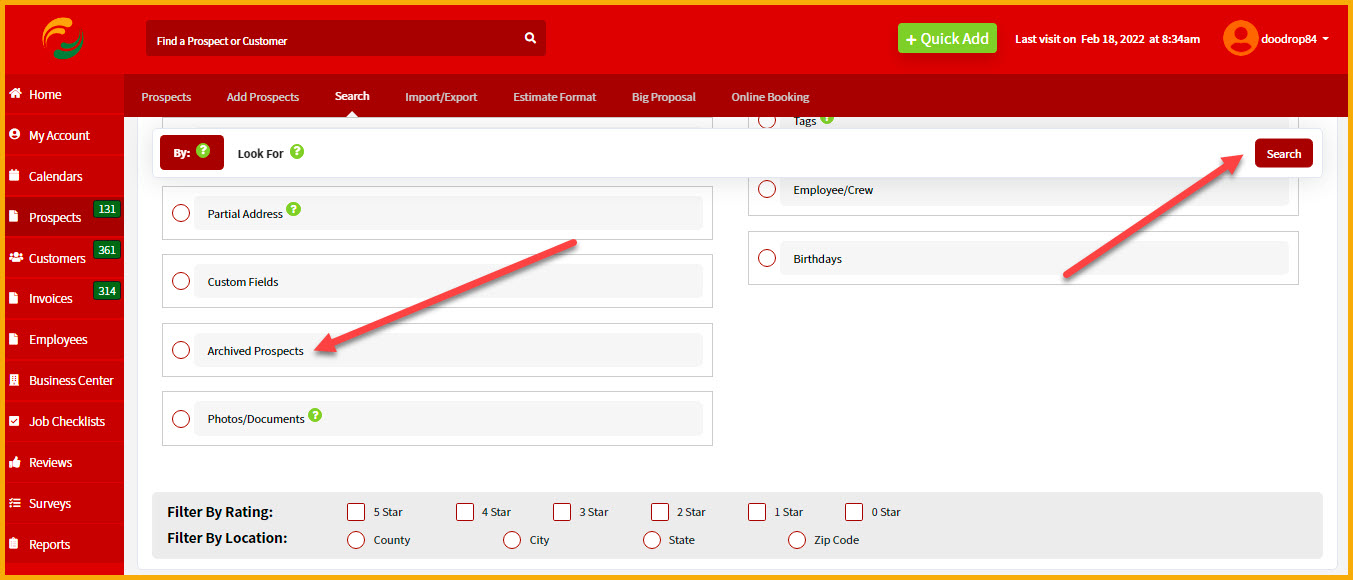
Task: Click the Last visit on Feb 18, 2022 text
Action: pos(1107,39)
